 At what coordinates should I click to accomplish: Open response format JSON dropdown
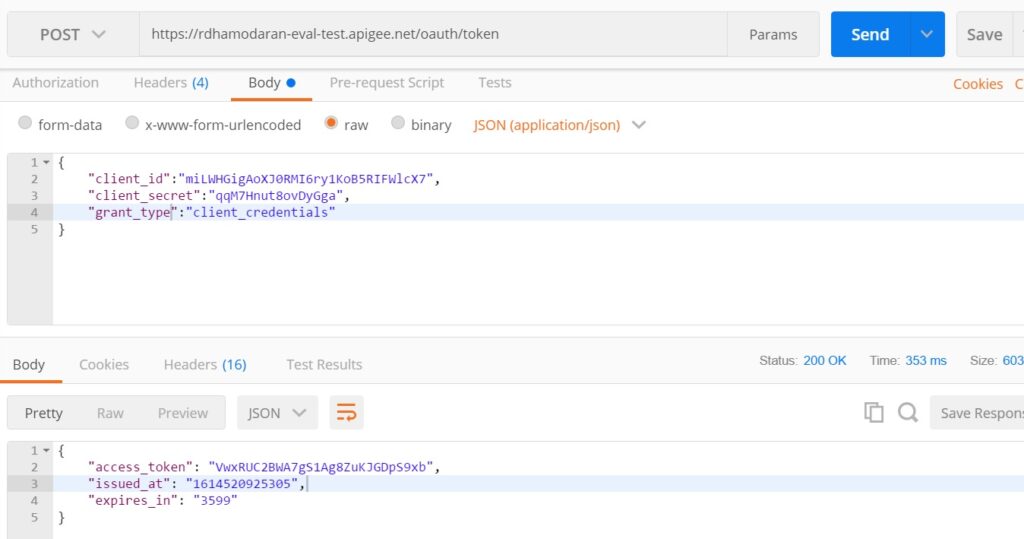pyautogui.click(x=277, y=413)
